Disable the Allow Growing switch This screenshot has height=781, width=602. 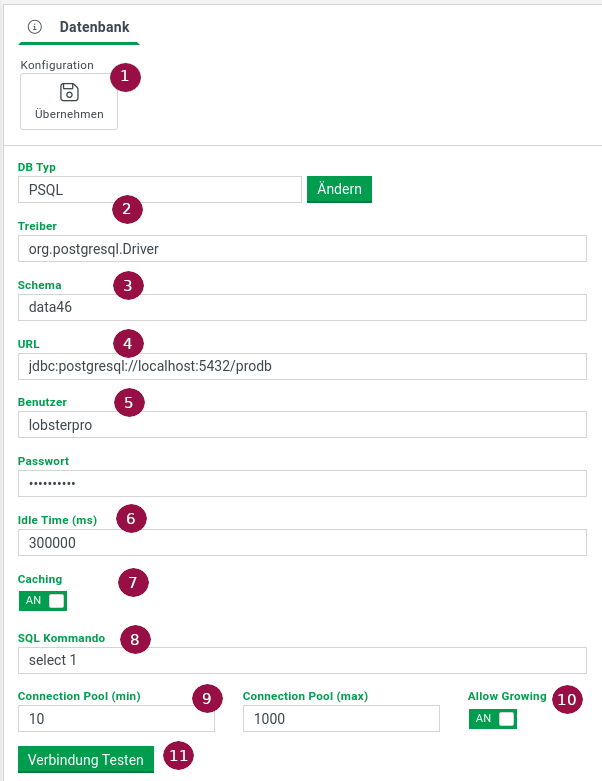click(x=492, y=719)
